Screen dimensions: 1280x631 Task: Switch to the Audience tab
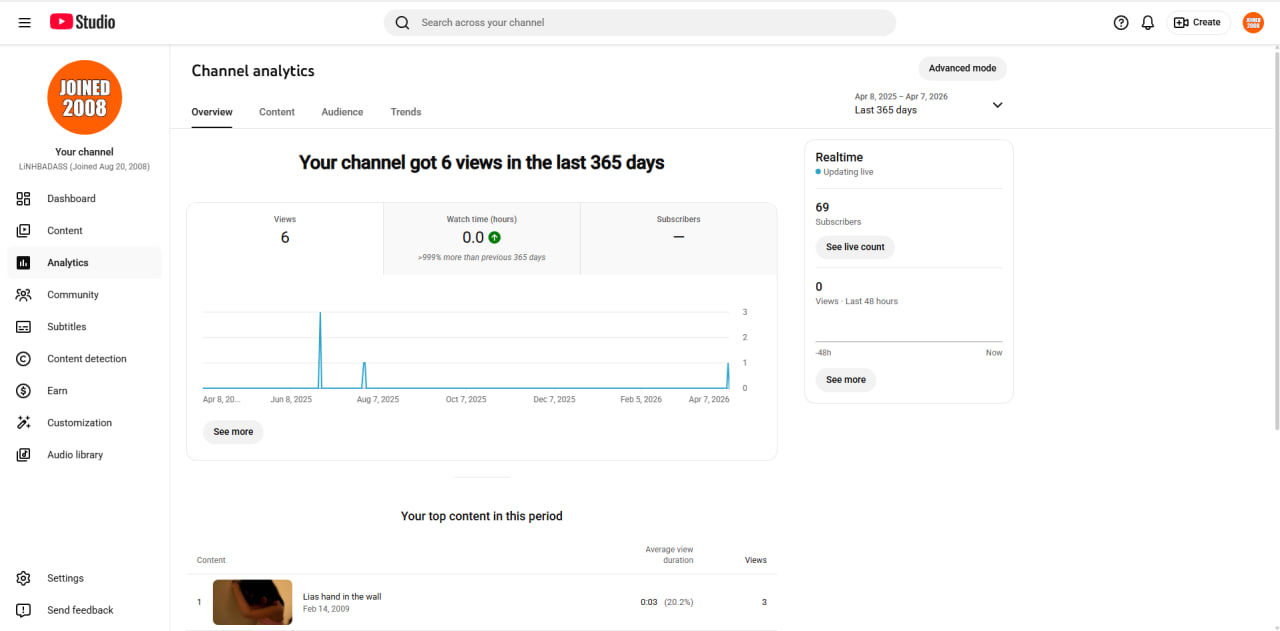click(342, 112)
